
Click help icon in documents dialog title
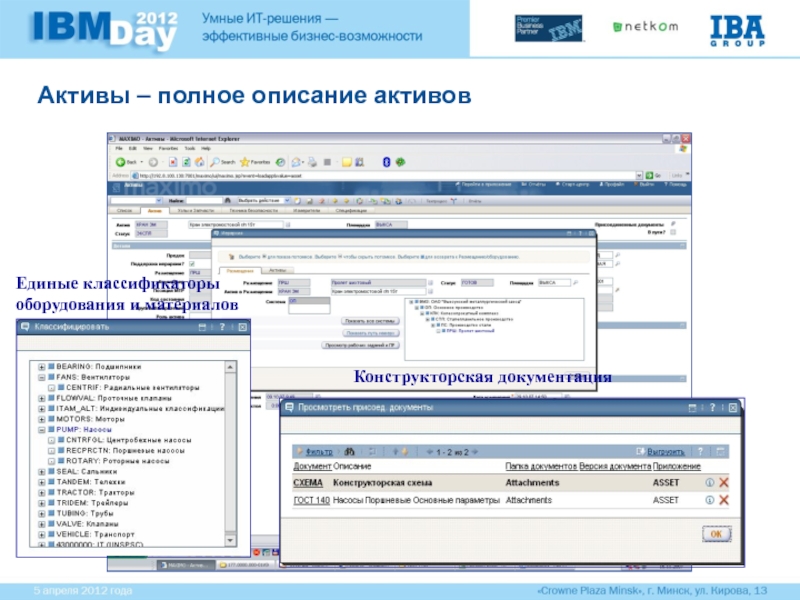712,408
